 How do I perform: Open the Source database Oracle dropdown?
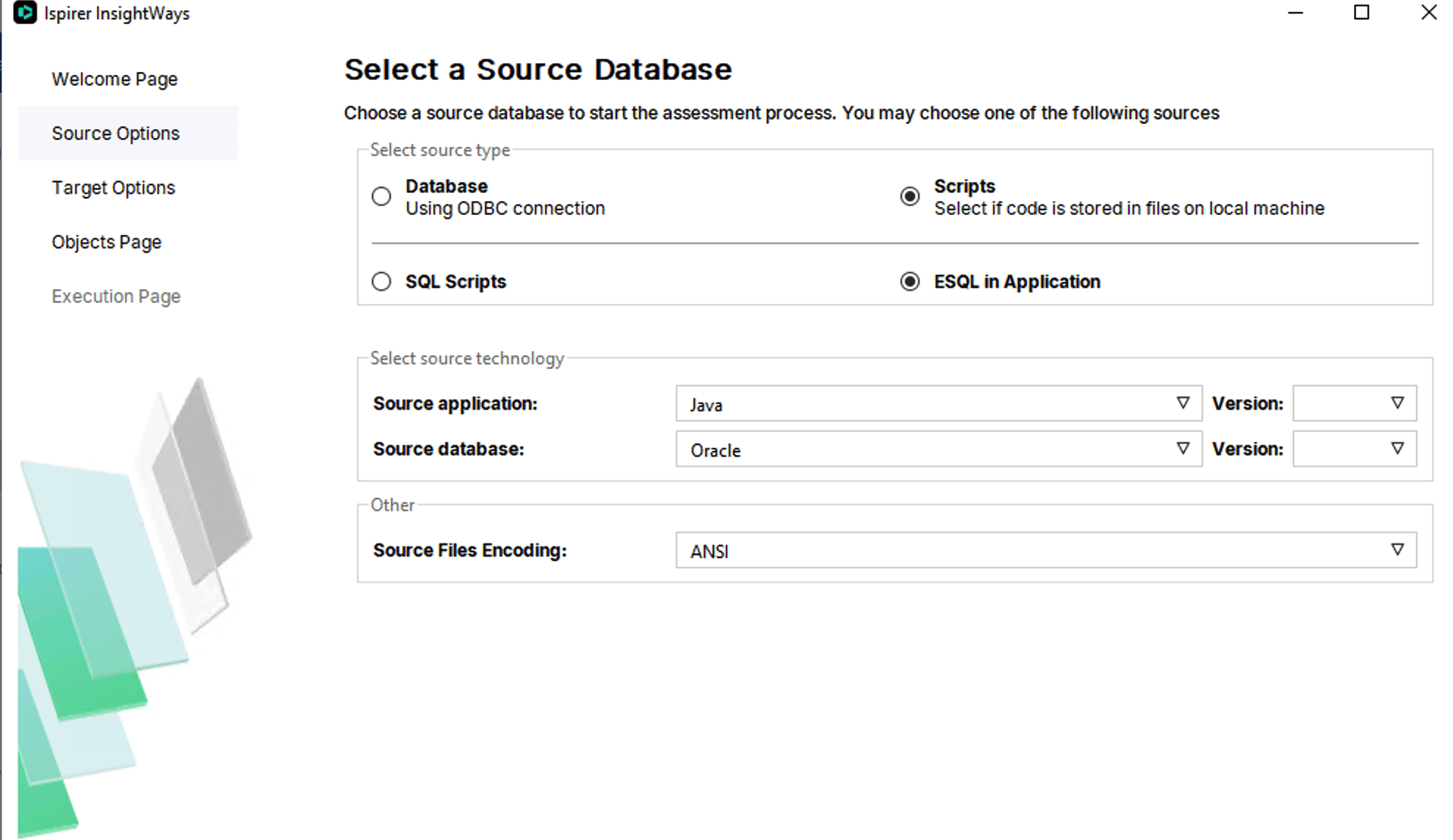(938, 449)
